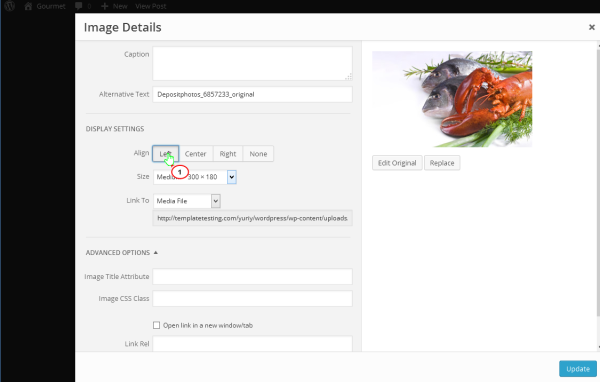This screenshot has width=600, height=382.
Task: Focus the Image CSS Class field
Action: point(253,299)
